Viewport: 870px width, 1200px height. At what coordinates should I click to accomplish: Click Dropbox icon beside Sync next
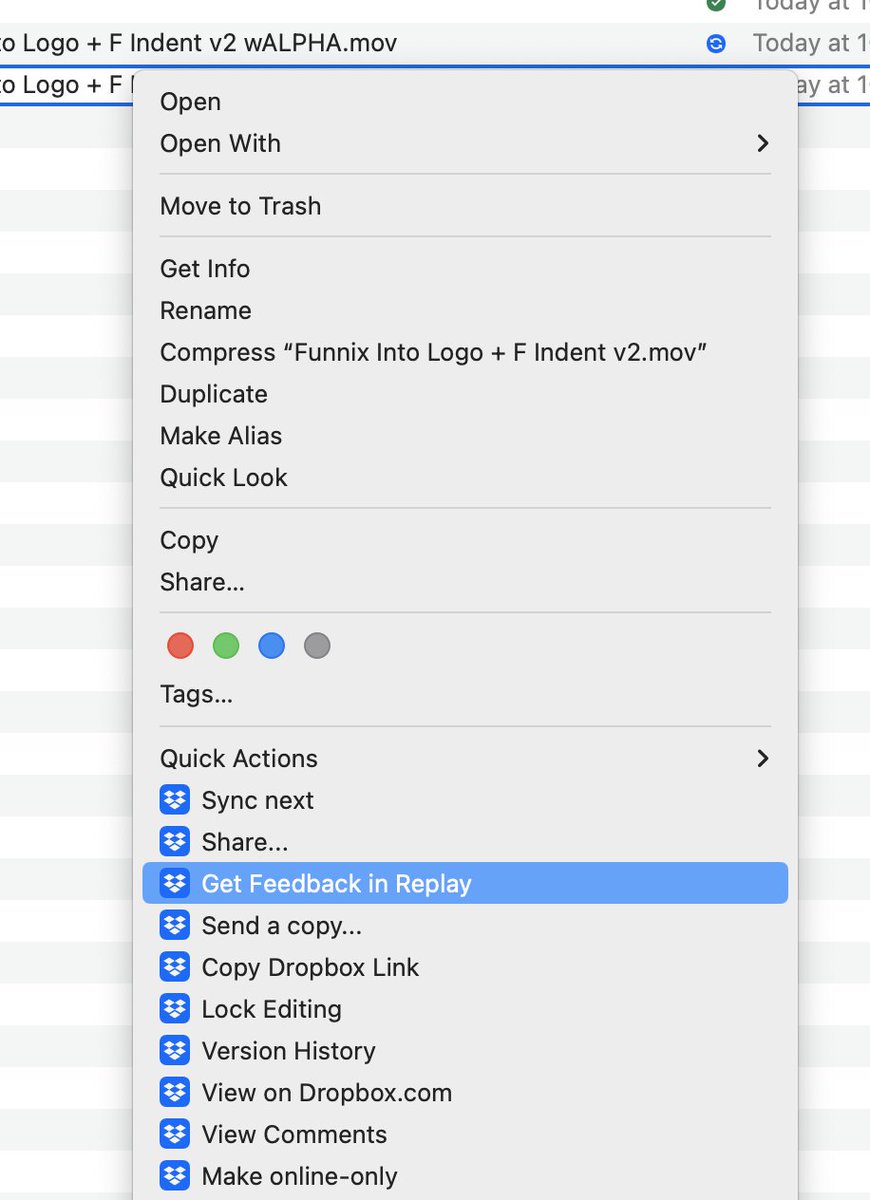pos(175,800)
